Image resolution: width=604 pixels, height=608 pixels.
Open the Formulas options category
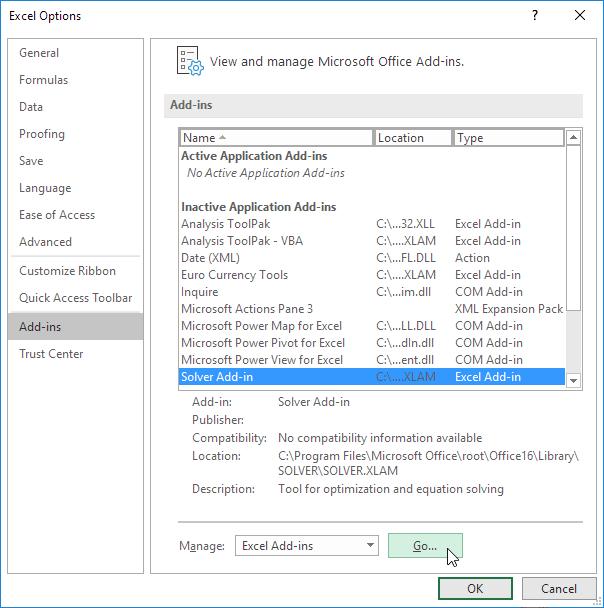click(76, 80)
